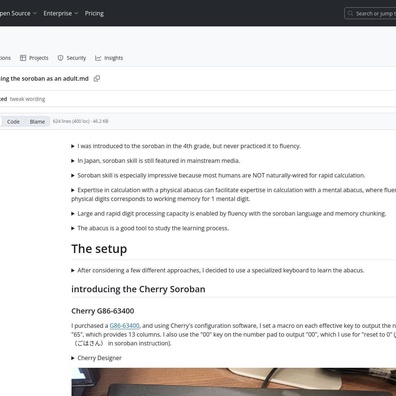The width and height of the screenshot is (396, 396).
Task: Click the Projects table icon
Action: click(23, 58)
